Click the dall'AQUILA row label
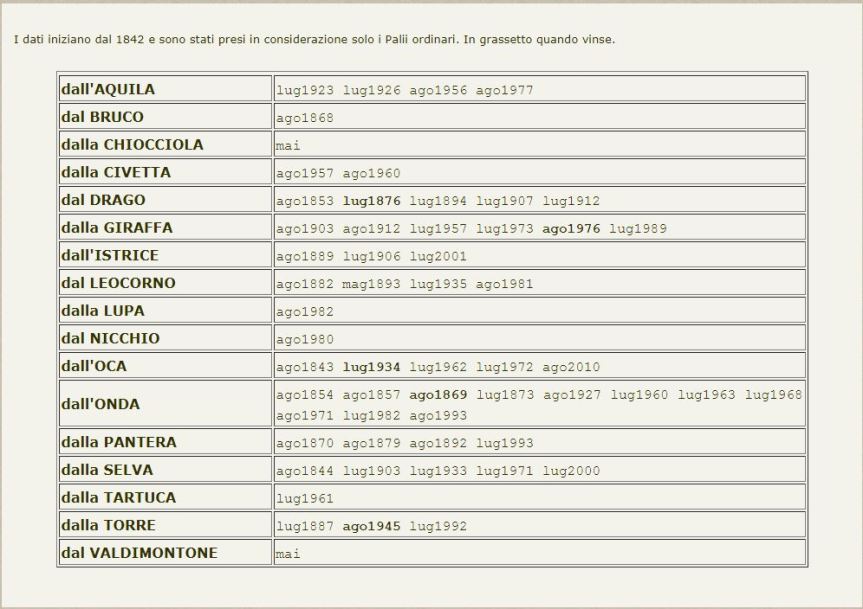 coord(108,89)
